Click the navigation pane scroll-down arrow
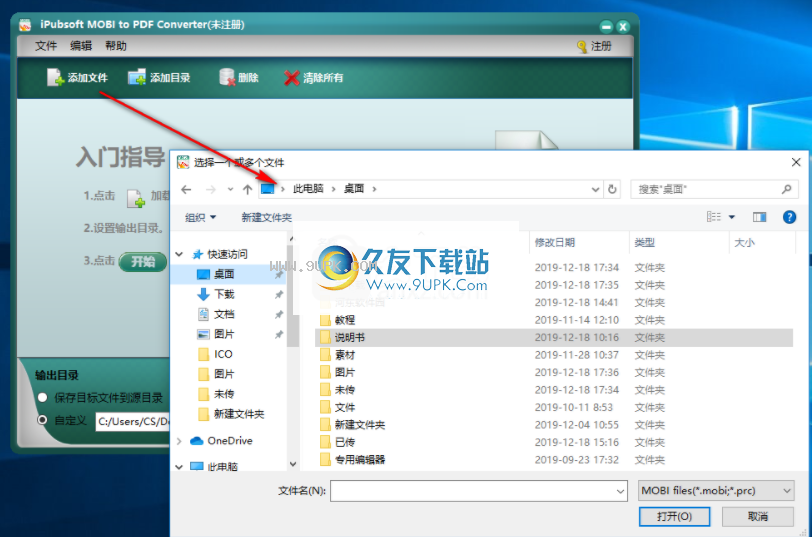 (x=293, y=464)
